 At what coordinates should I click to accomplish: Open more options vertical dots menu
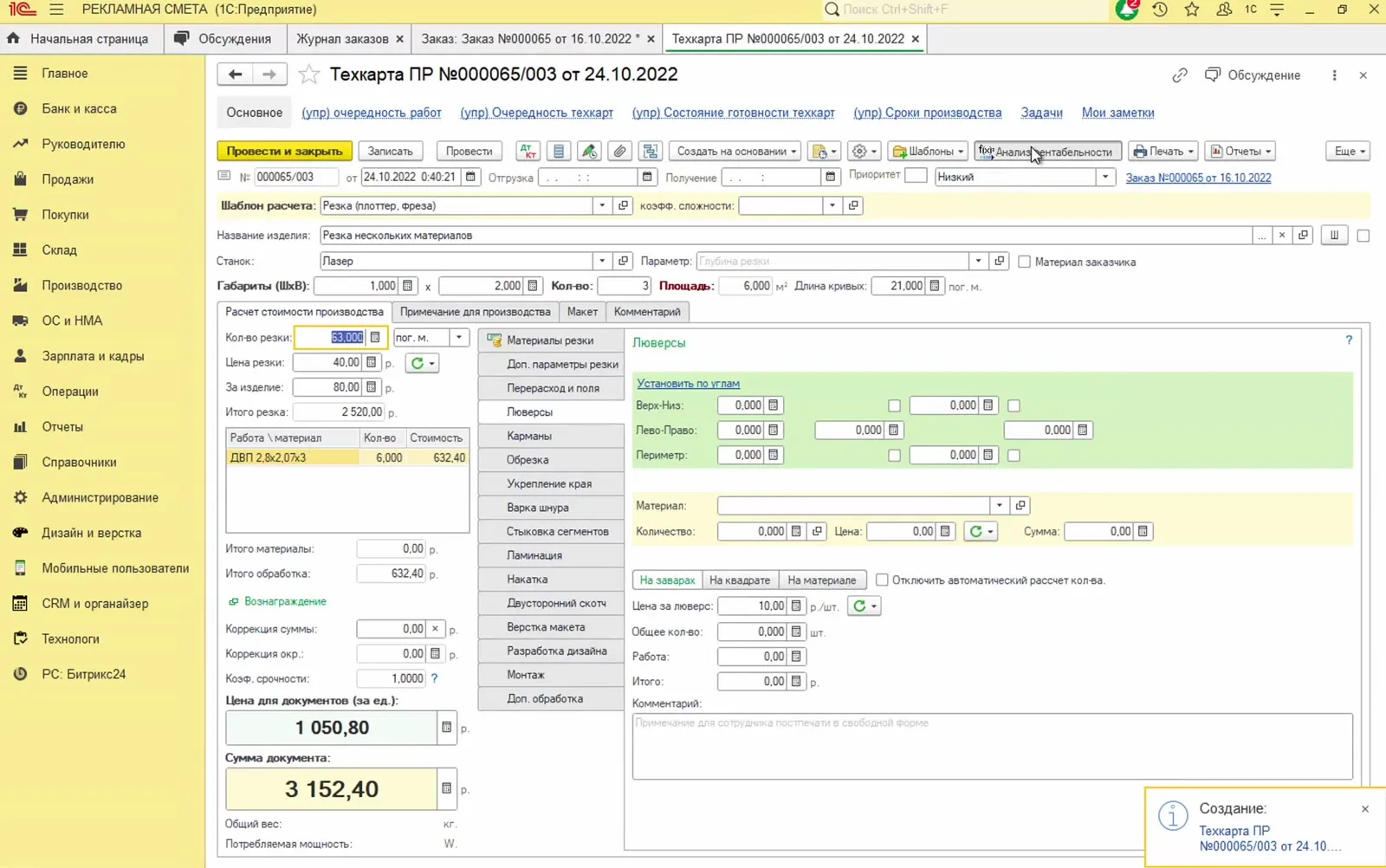[1334, 75]
